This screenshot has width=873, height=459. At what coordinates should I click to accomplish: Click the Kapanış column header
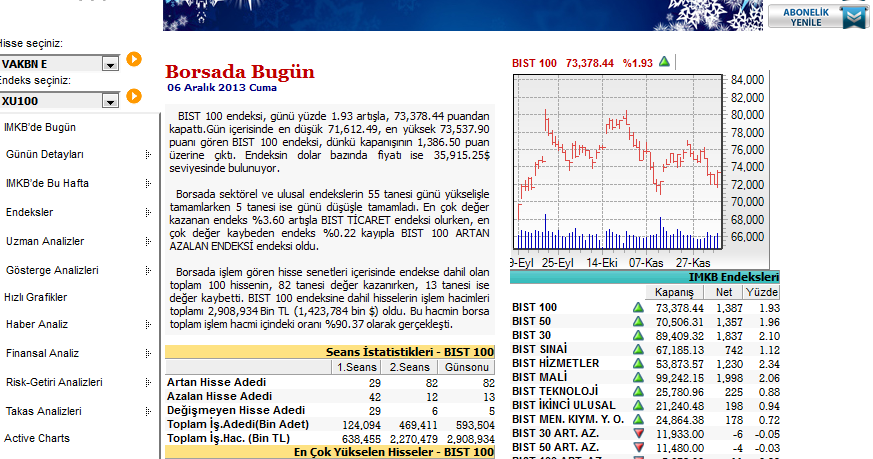coord(674,292)
